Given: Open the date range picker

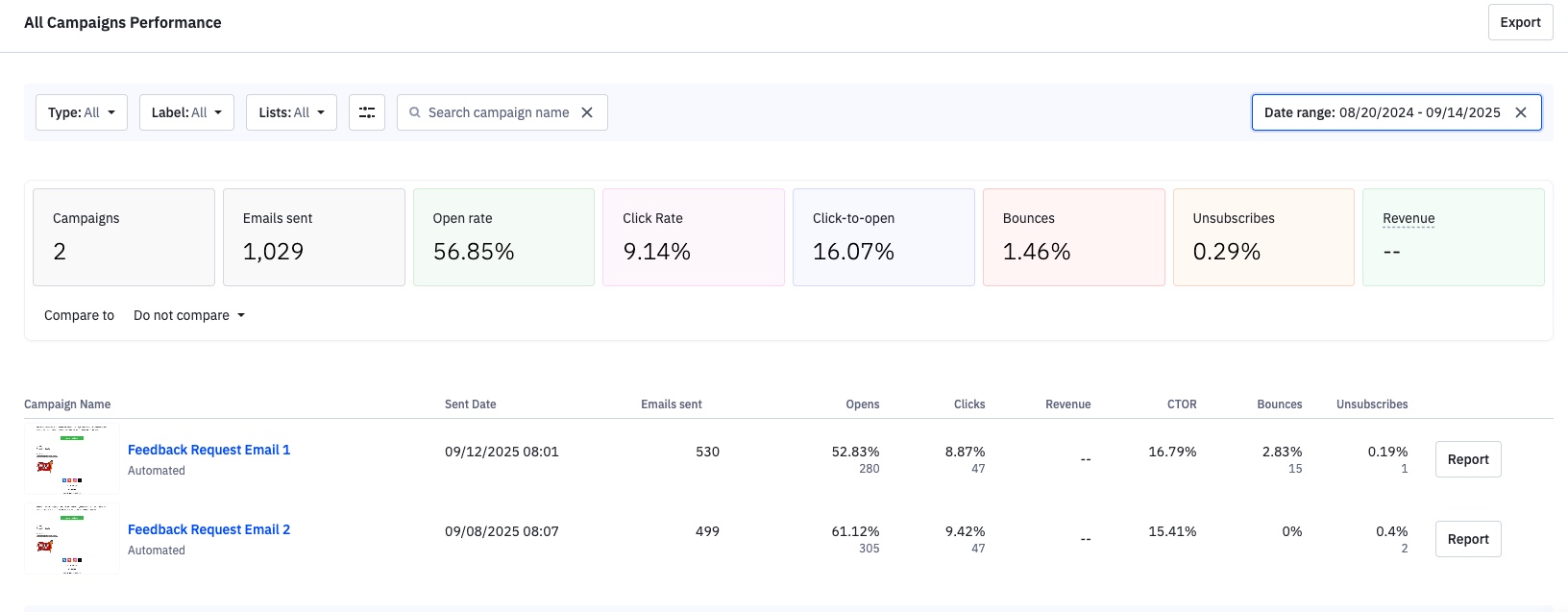Looking at the screenshot, I should [1381, 112].
